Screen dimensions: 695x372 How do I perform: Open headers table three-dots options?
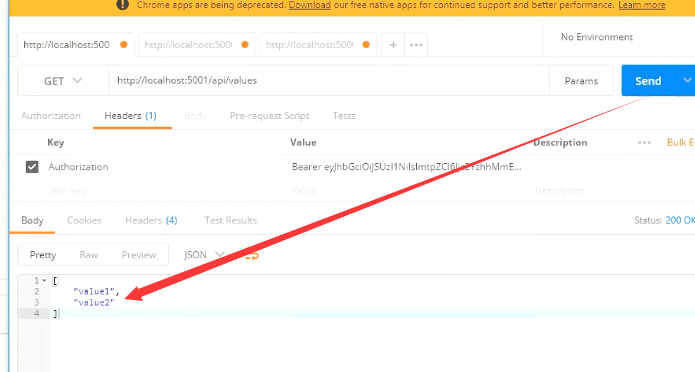[644, 143]
